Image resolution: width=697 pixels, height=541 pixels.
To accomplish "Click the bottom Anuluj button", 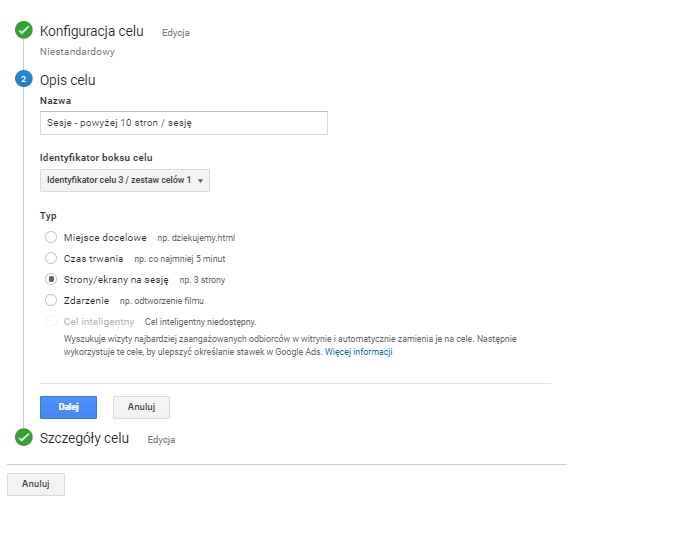I will 36,484.
